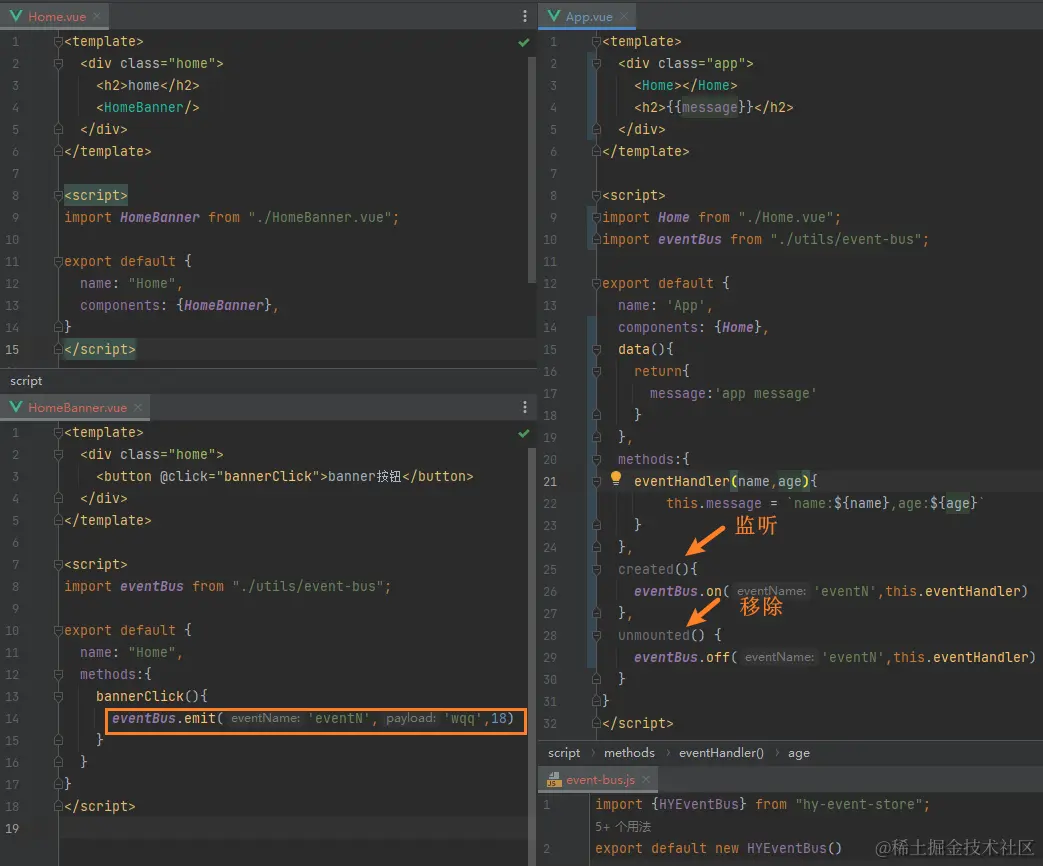Viewport: 1043px width, 866px height.
Task: Click line number 14 in HomeBanner.vue gutter
Action: (x=12, y=718)
